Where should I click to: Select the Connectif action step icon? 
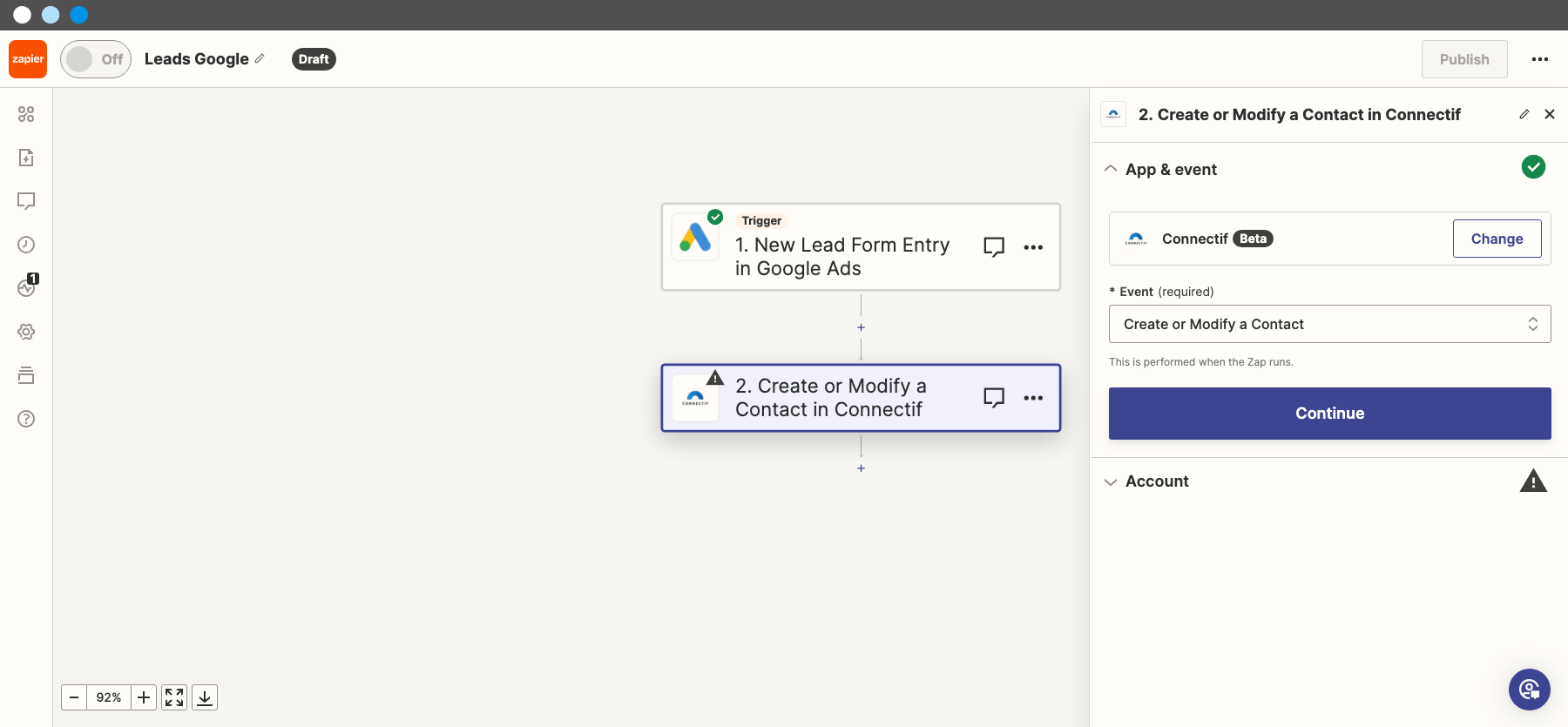(x=695, y=398)
